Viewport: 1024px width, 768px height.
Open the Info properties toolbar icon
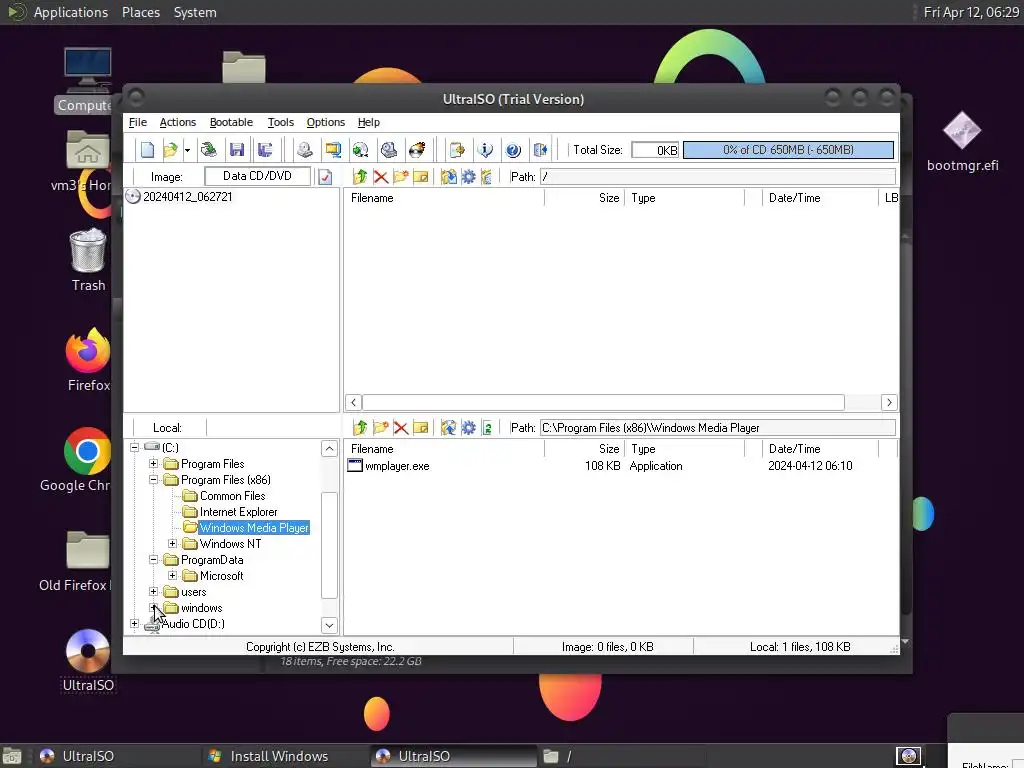485,150
